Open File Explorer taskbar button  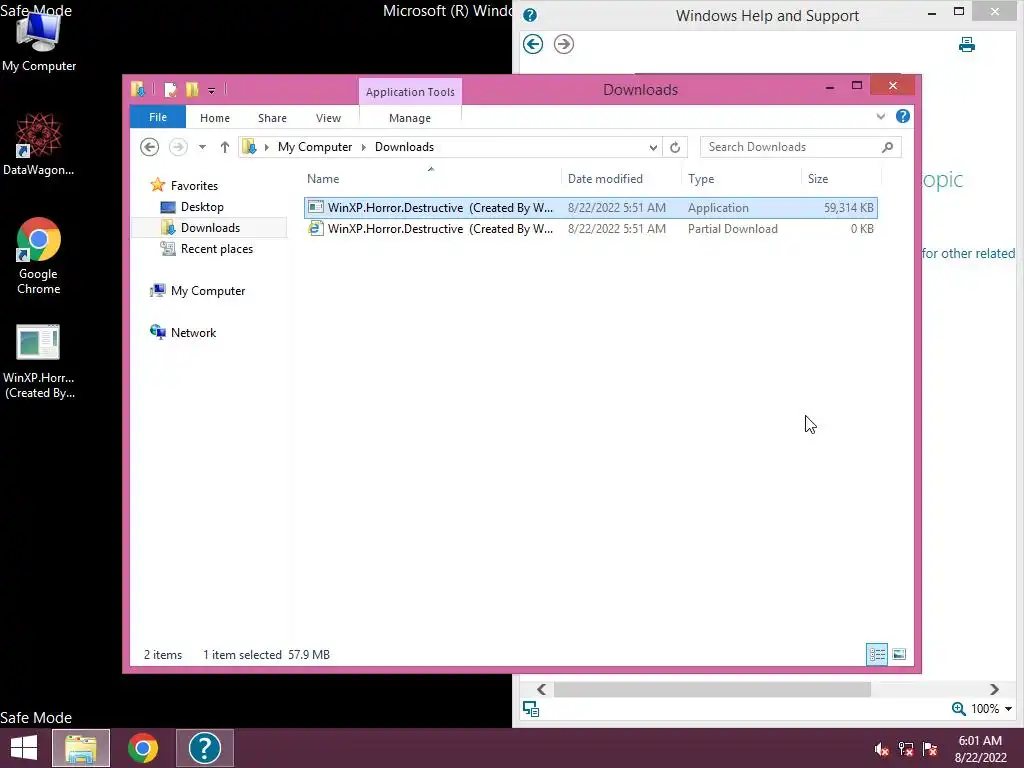[81, 748]
